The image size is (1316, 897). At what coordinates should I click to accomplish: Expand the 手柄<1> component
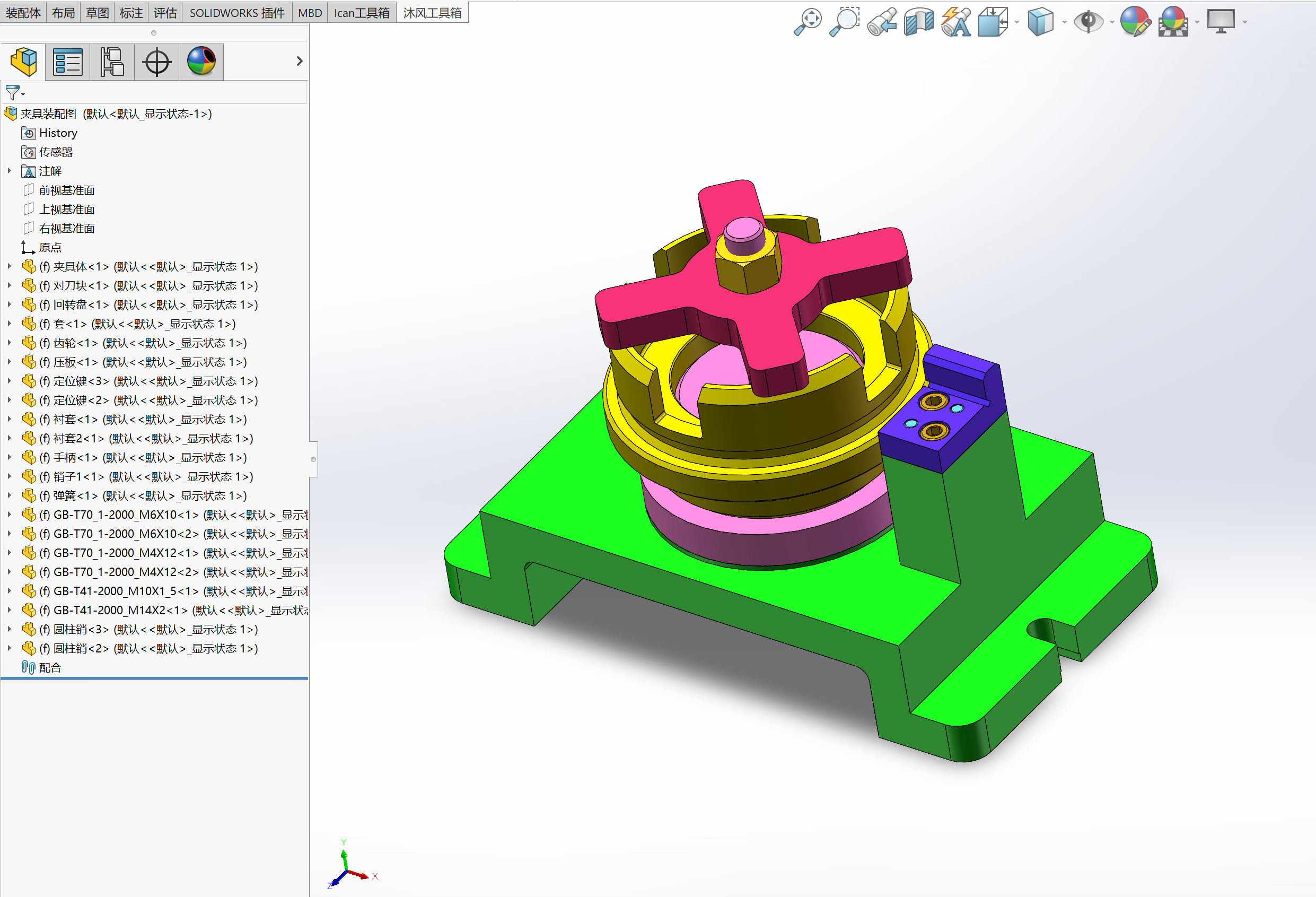(10, 457)
